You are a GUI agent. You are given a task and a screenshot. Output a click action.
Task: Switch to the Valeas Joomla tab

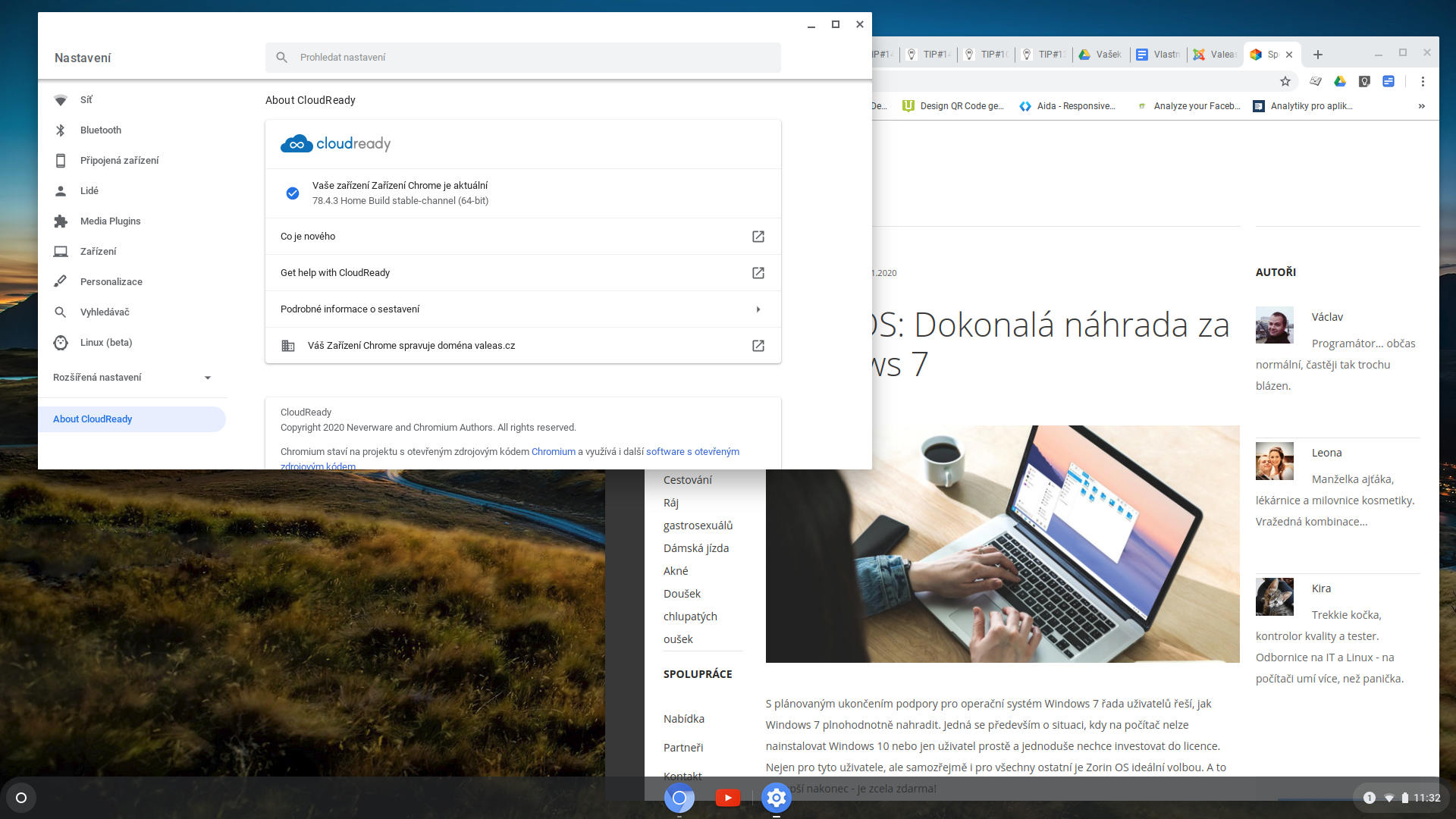click(x=1215, y=55)
